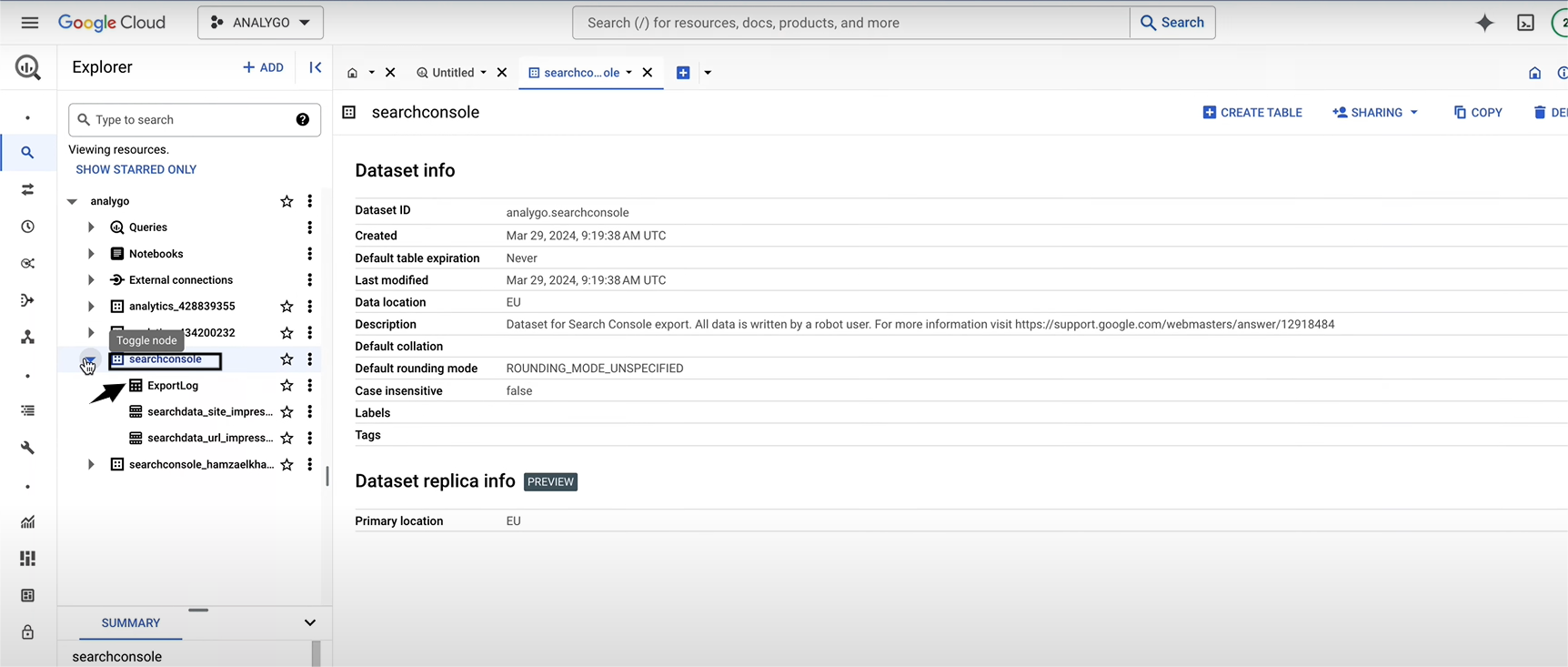Open the Untitled tab dropdown arrow
Image resolution: width=1568 pixels, height=667 pixels.
[483, 73]
